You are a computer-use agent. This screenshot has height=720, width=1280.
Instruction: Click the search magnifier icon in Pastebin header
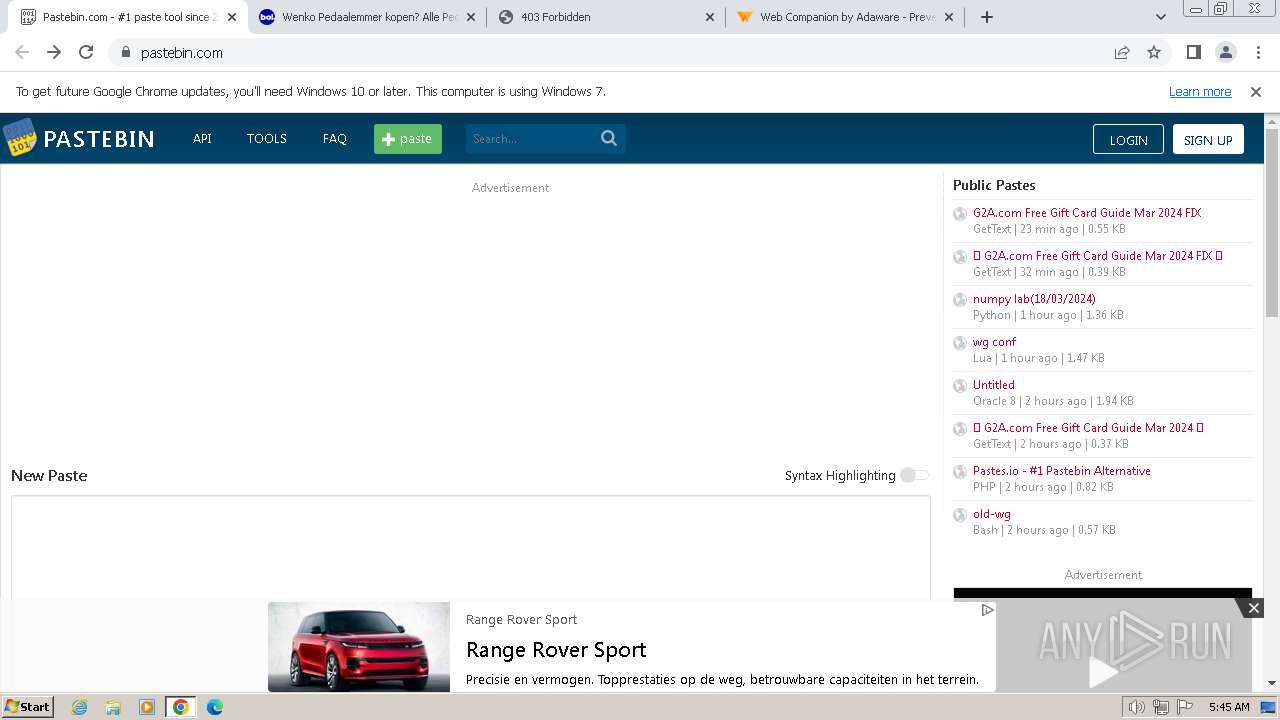[609, 138]
